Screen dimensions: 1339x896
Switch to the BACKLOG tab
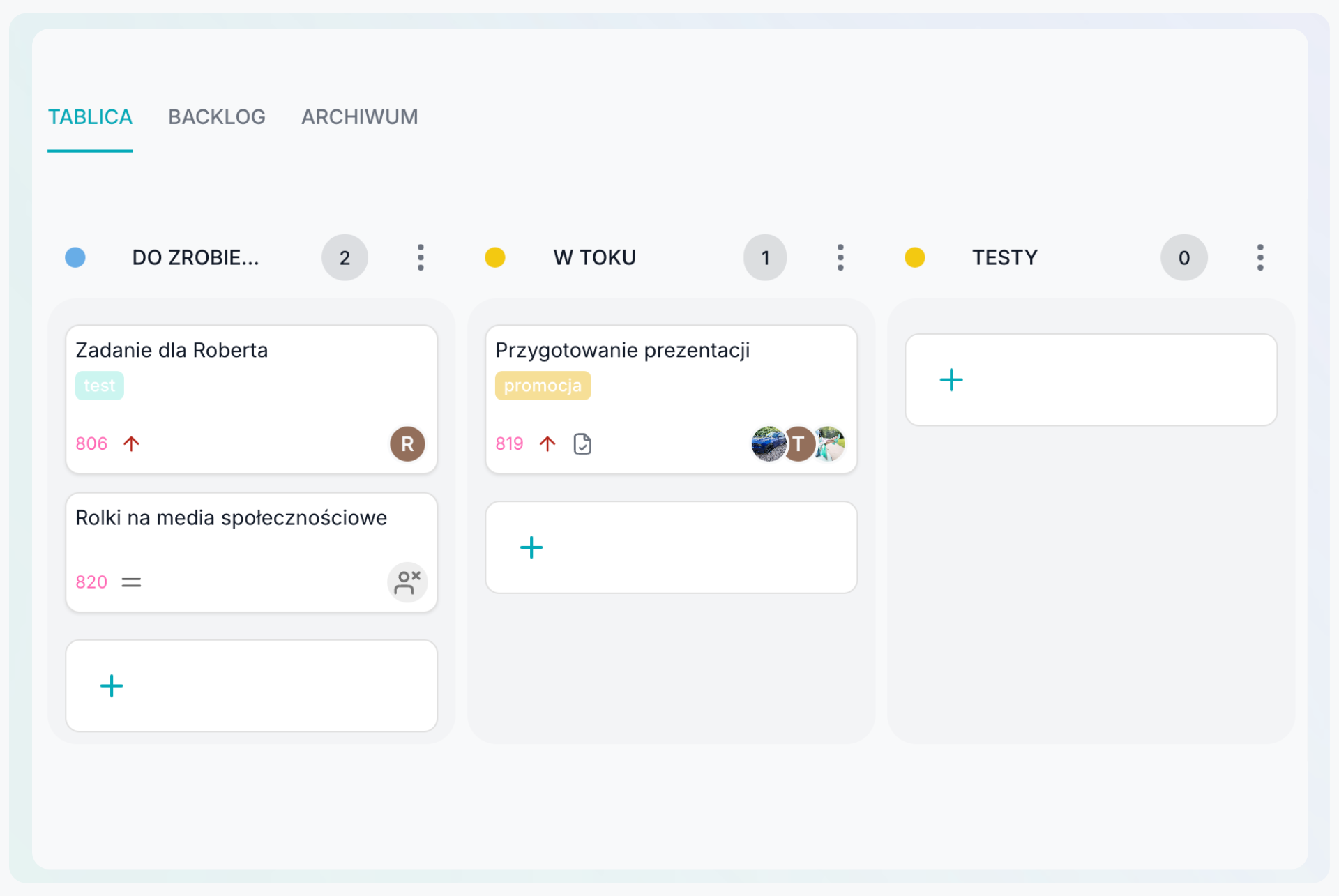point(216,116)
